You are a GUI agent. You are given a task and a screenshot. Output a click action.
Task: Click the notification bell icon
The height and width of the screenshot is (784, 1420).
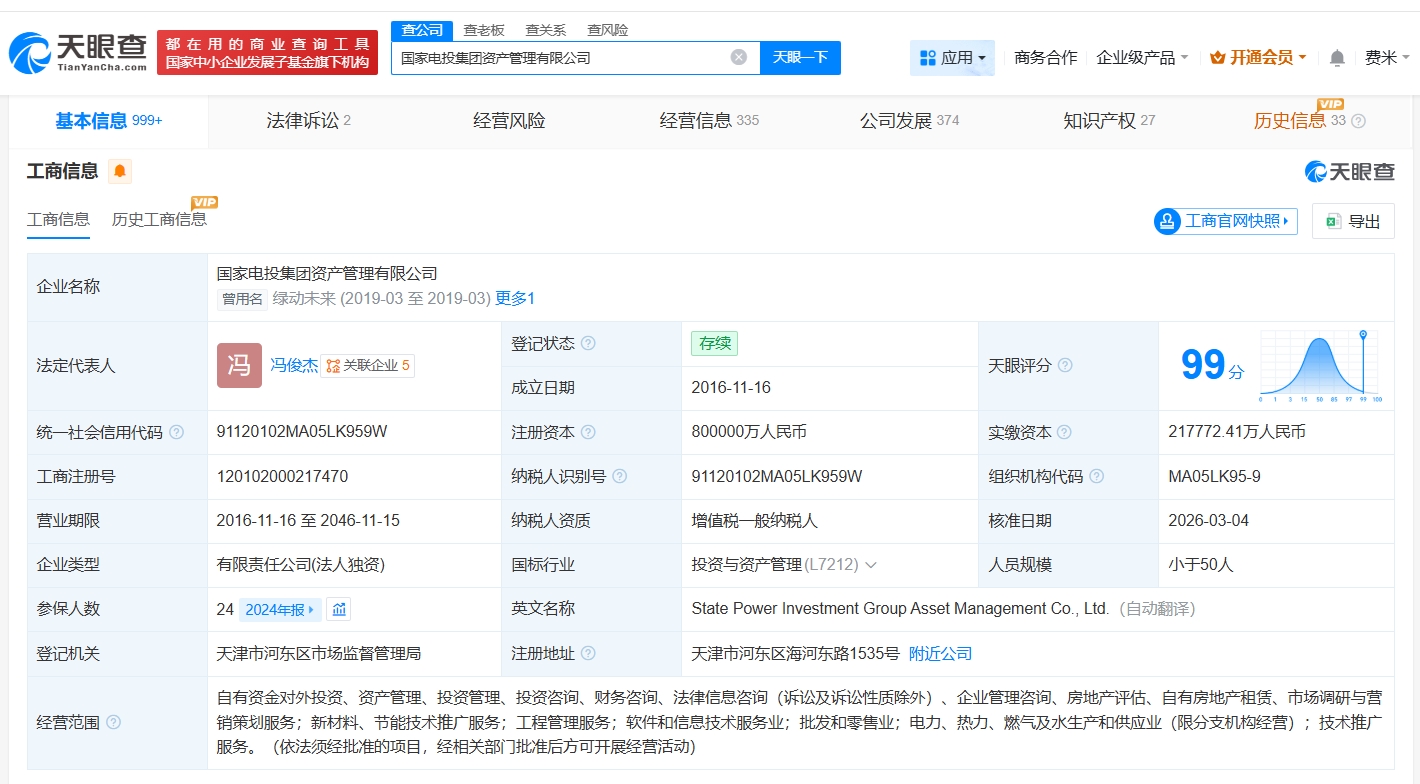coord(1337,58)
